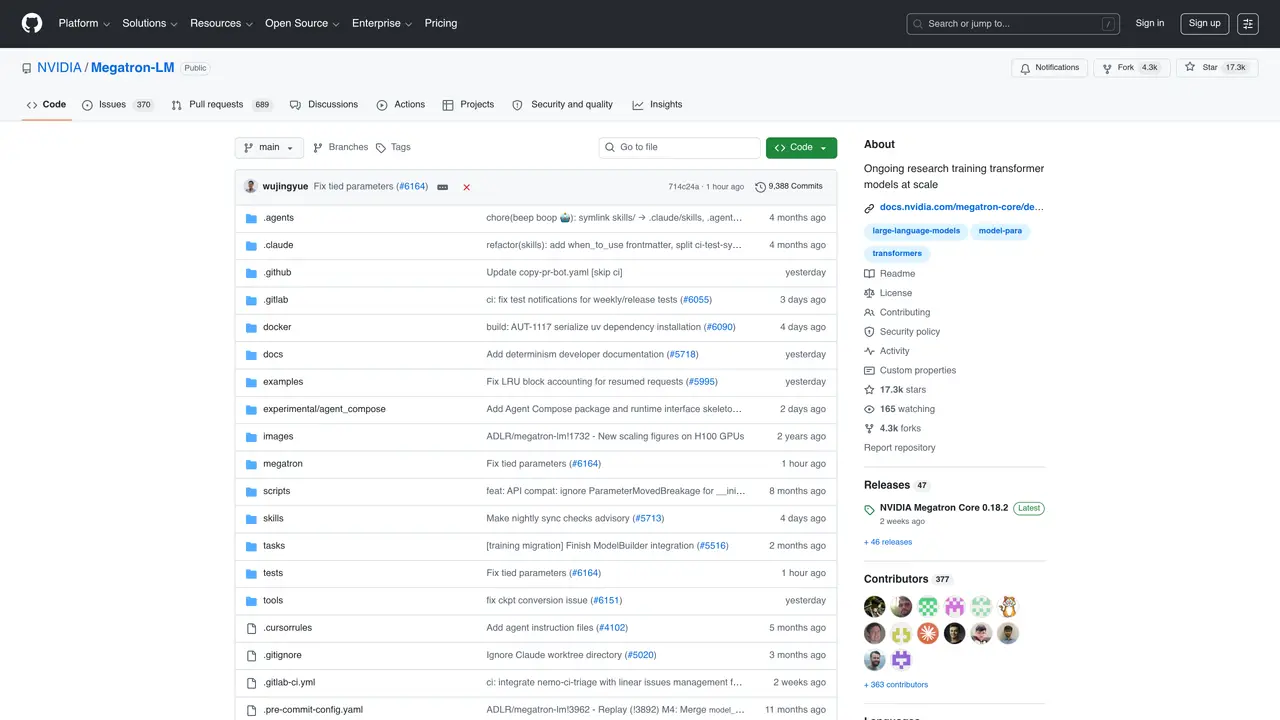Click the Sign up button
Viewport: 1280px width, 720px height.
1205,23
